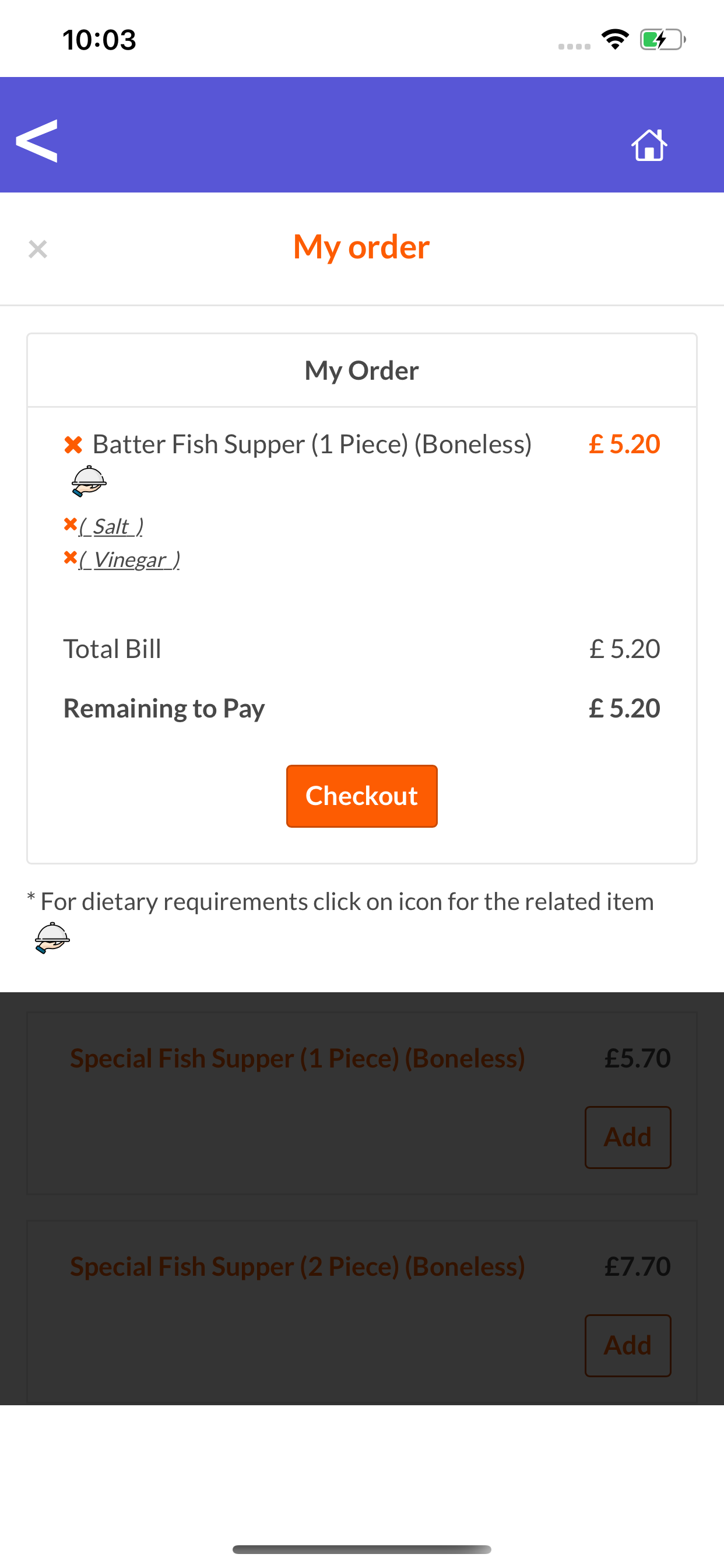
Task: Tap the My Order card heading
Action: click(x=361, y=370)
